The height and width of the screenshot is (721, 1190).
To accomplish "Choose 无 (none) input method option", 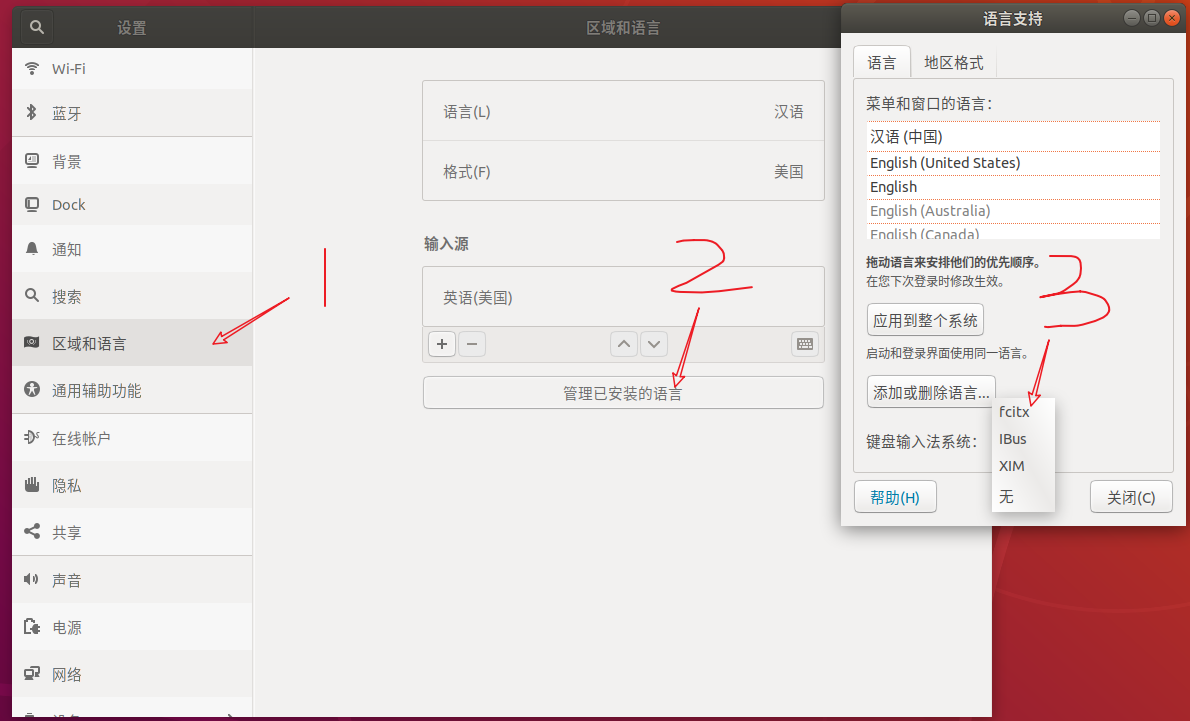I will tap(1023, 496).
